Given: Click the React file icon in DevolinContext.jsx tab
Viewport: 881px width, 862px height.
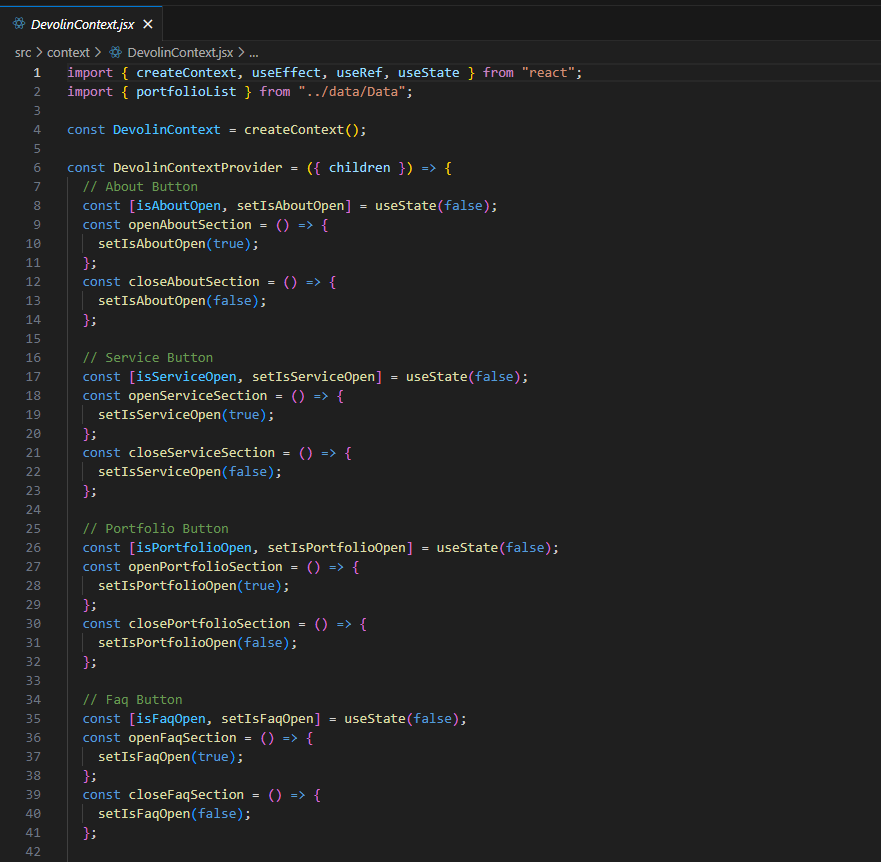Looking at the screenshot, I should coord(19,24).
